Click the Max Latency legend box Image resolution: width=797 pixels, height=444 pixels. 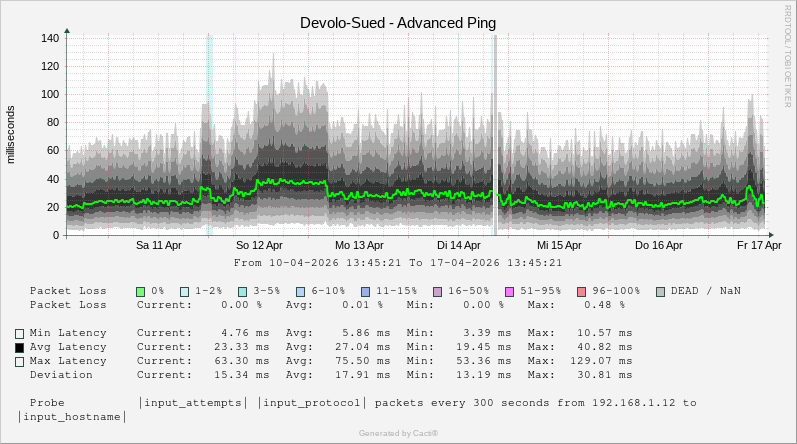coord(19,361)
